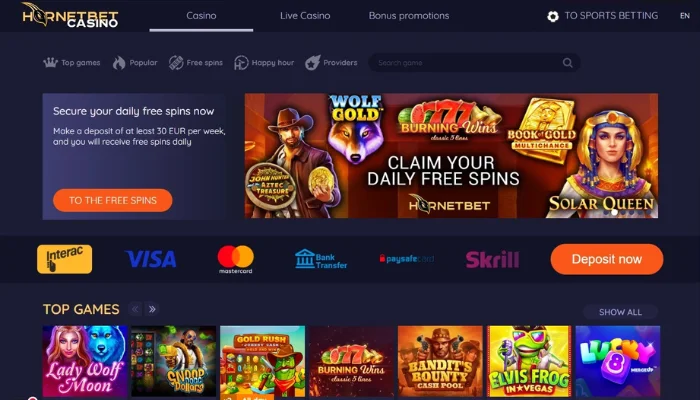Click the Deposit now button
Viewport: 700px width, 400px height.
pos(607,259)
